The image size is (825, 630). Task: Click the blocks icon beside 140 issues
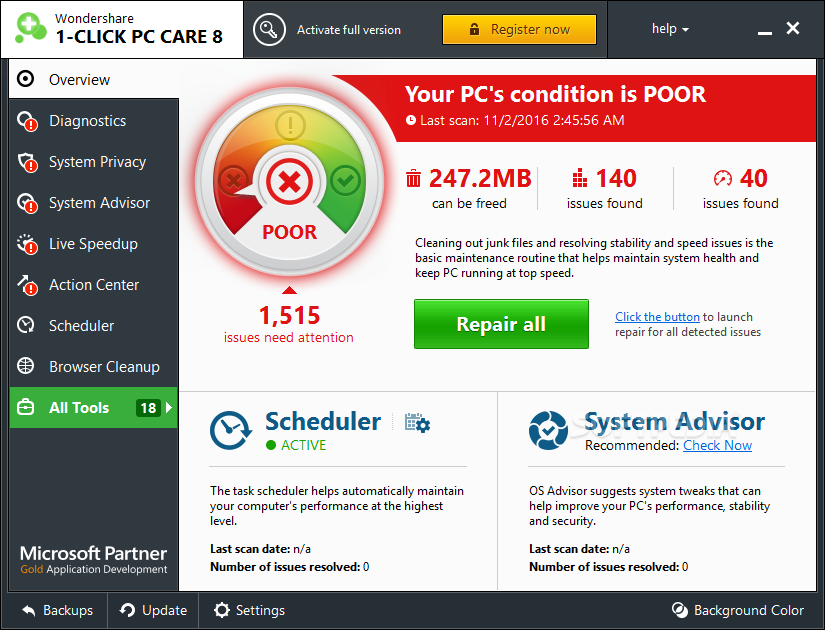[579, 178]
